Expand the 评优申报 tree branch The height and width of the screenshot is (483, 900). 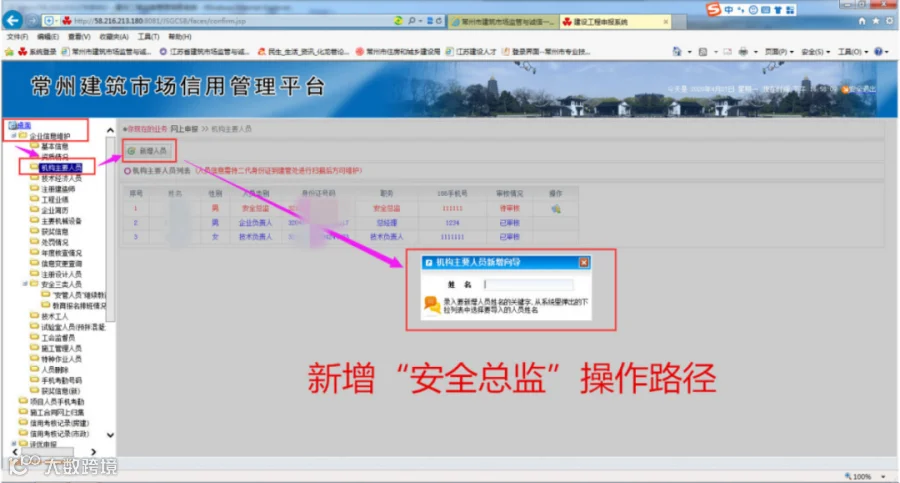point(14,444)
